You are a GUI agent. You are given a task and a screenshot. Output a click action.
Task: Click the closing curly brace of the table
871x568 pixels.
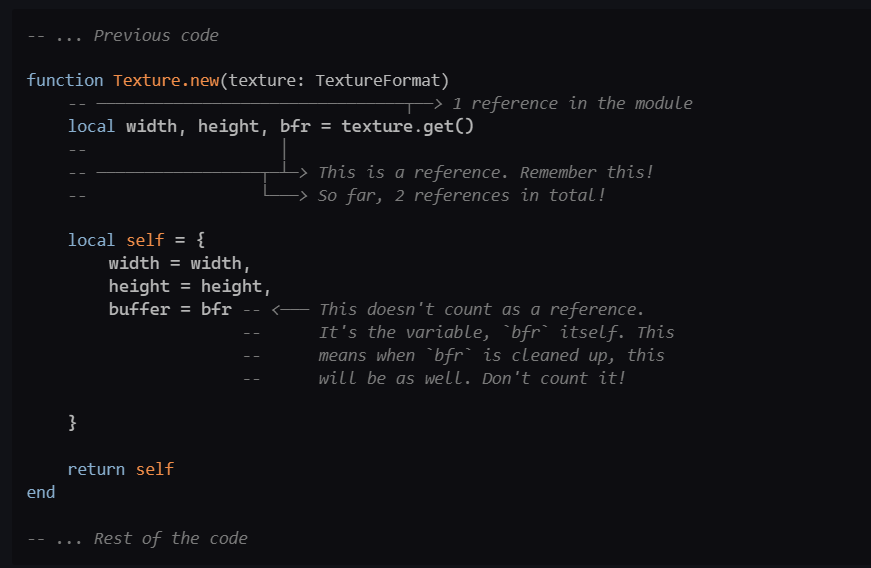pos(73,423)
